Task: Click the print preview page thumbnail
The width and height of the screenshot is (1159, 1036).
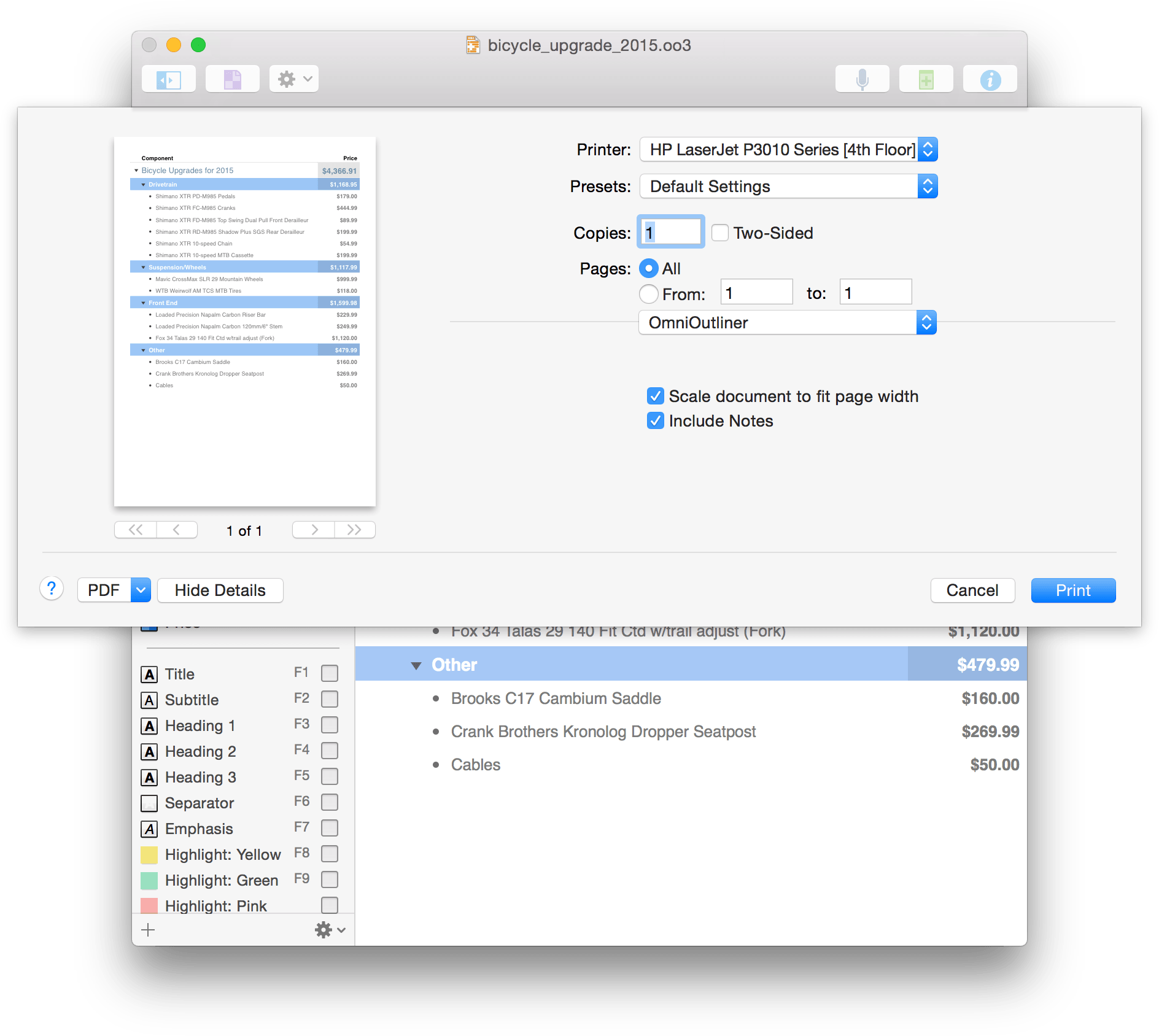Action: pyautogui.click(x=245, y=322)
